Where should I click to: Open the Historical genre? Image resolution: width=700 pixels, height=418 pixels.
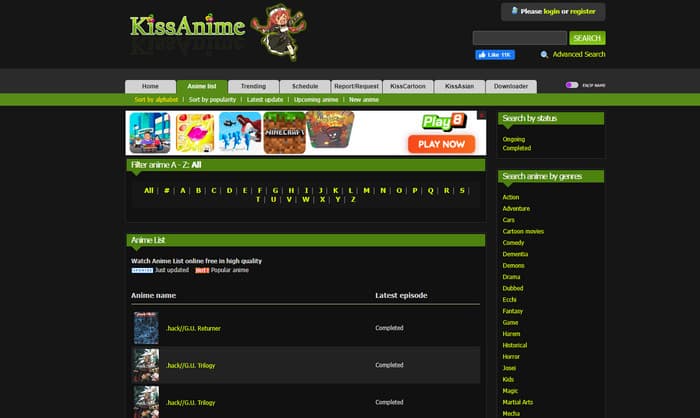[515, 345]
